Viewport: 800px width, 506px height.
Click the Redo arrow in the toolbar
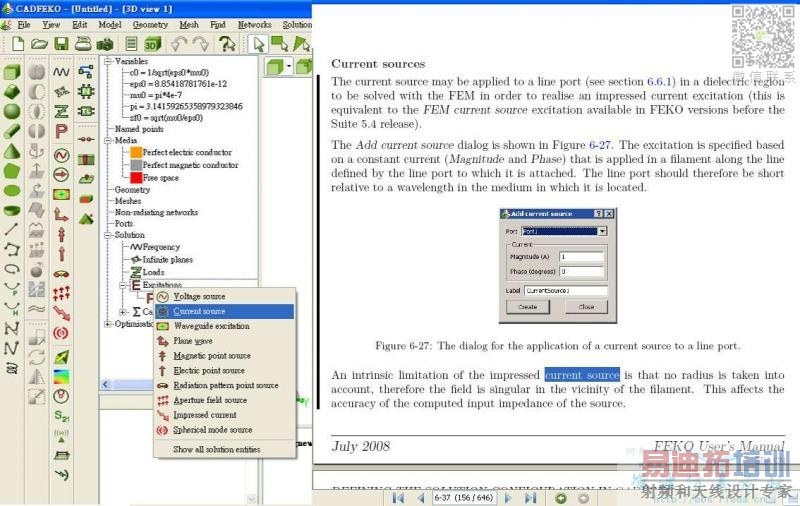point(200,44)
